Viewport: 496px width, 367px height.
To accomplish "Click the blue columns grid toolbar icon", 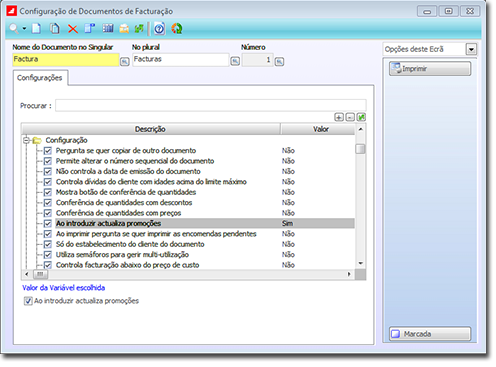I will [x=108, y=29].
